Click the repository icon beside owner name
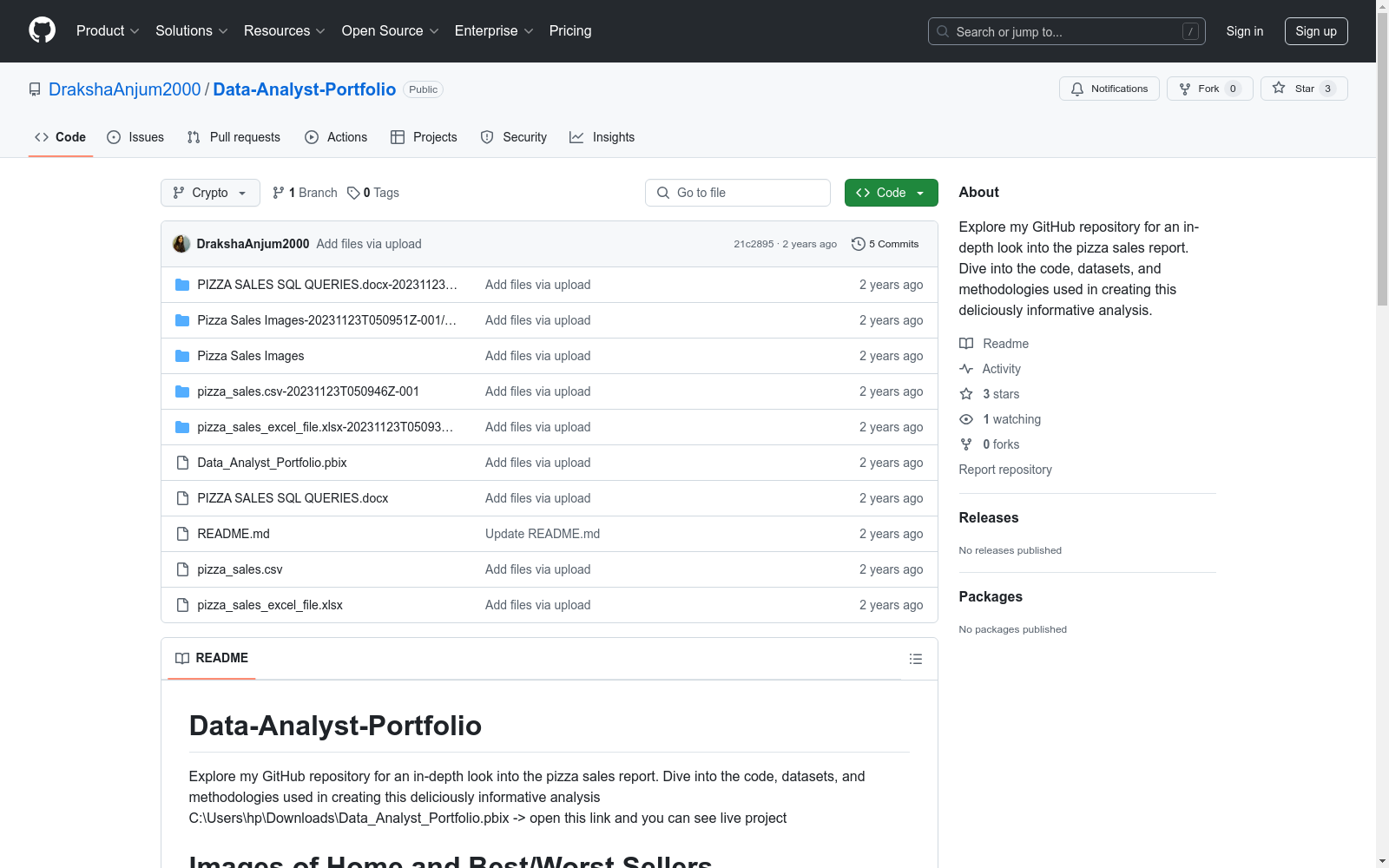 coord(35,89)
